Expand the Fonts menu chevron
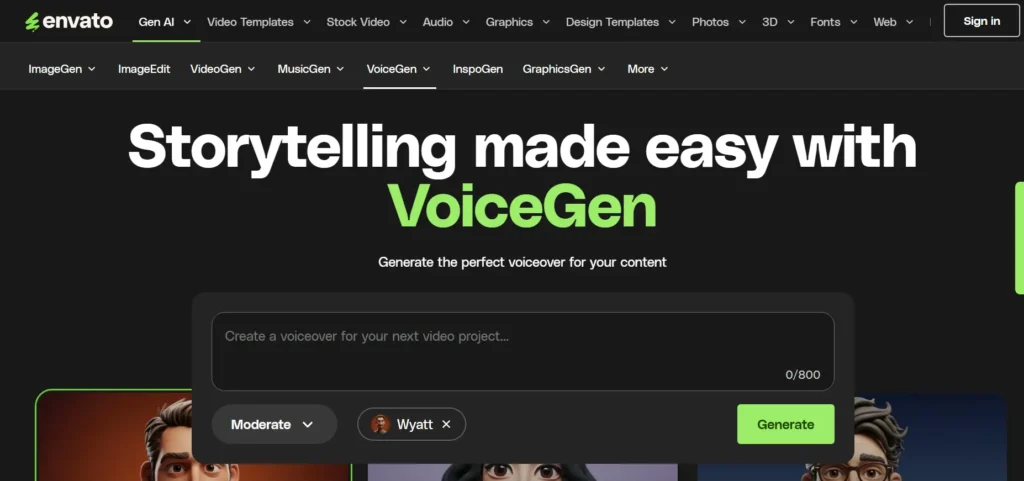 (x=852, y=22)
